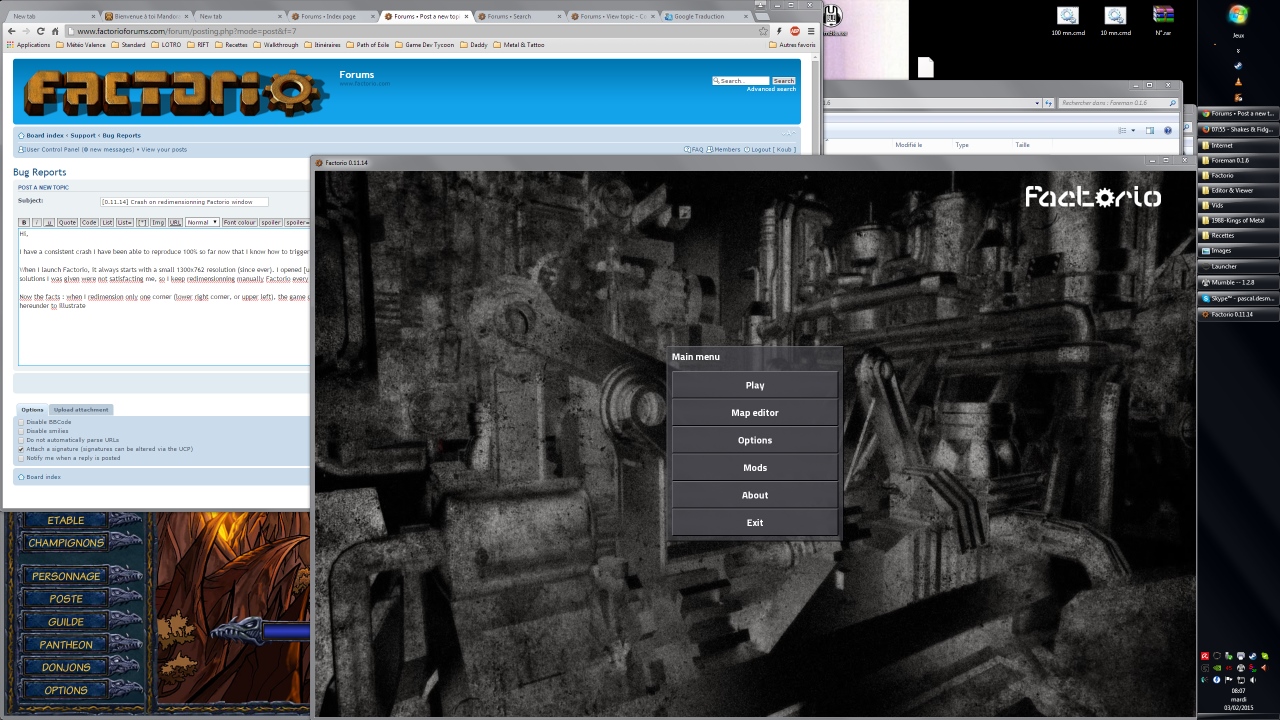Click the Subject text field
This screenshot has height=720, width=1280.
click(184, 202)
